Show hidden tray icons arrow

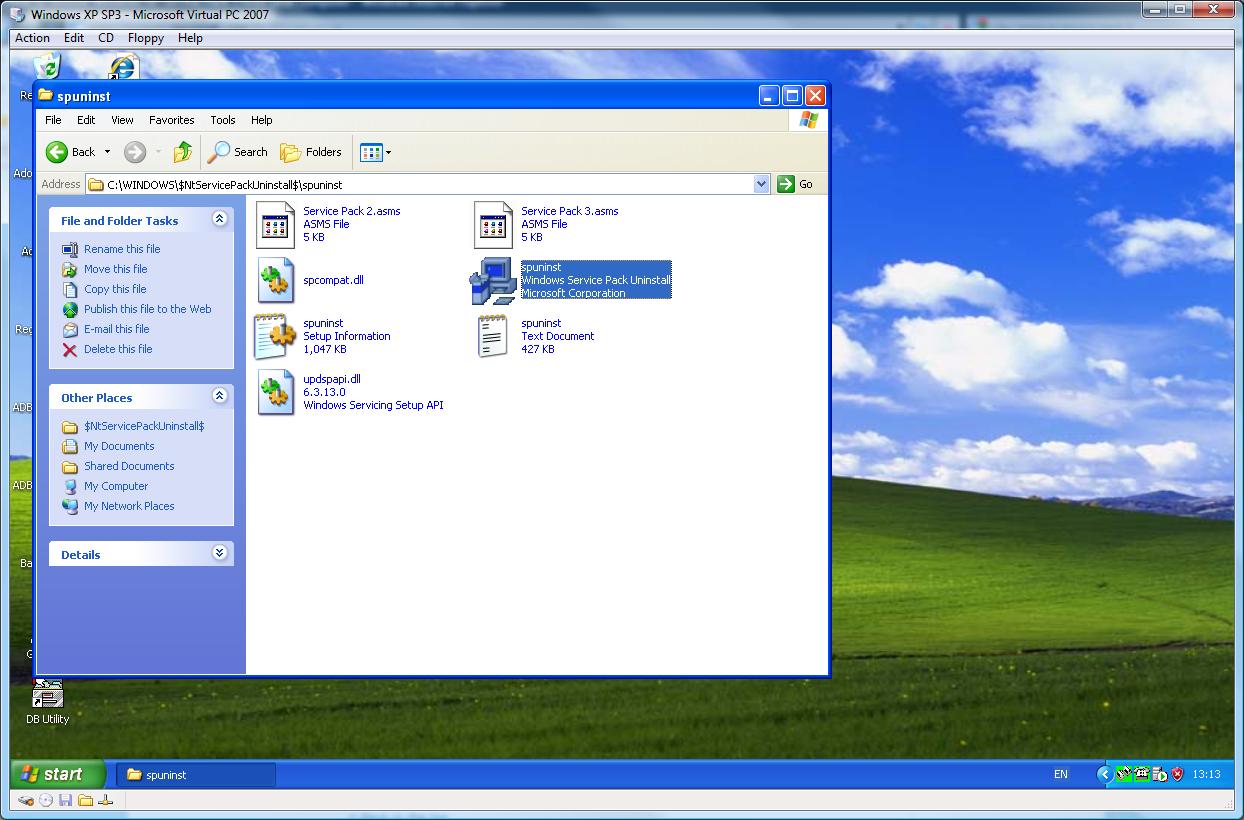coord(1104,774)
